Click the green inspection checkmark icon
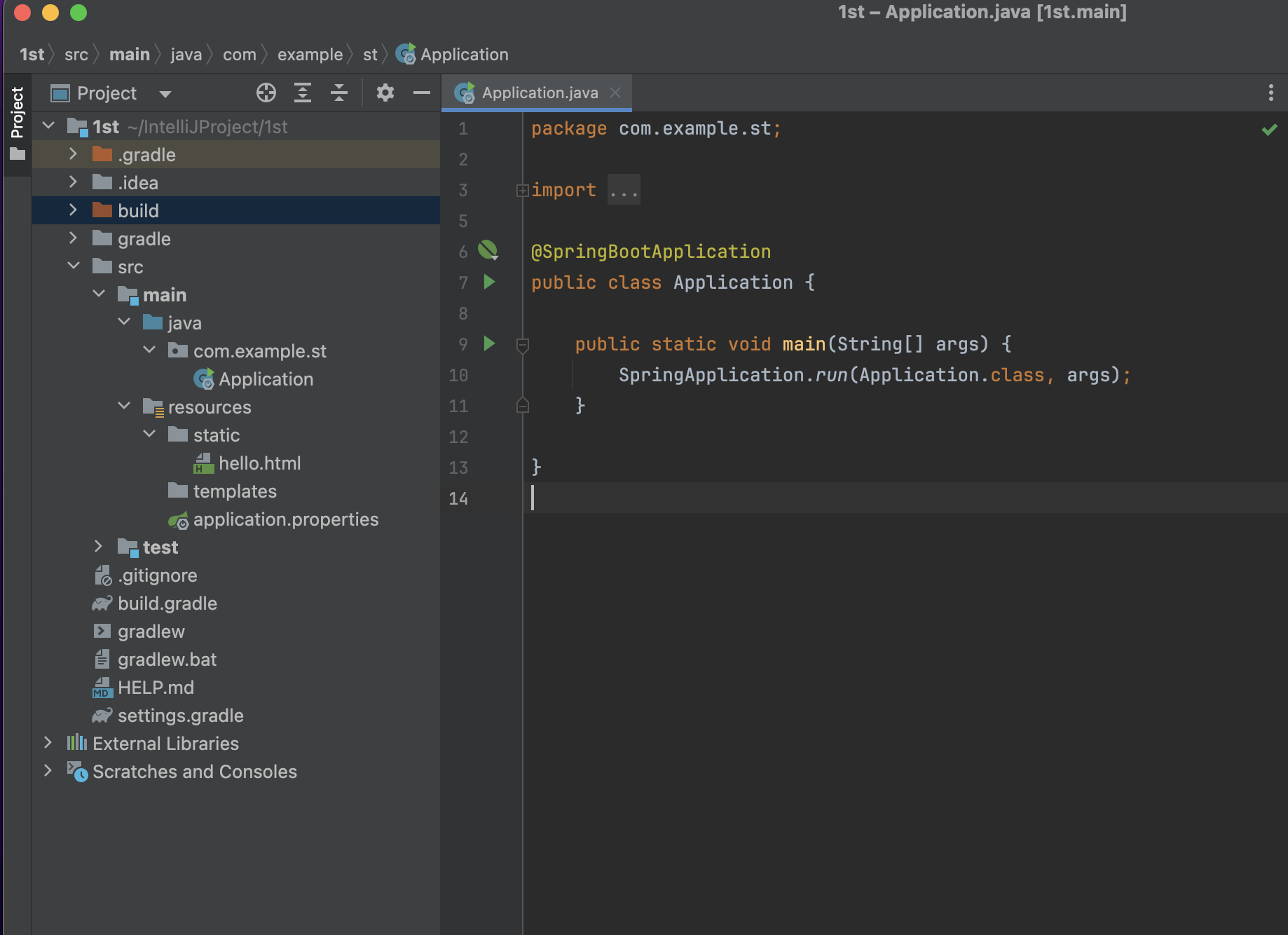The width and height of the screenshot is (1288, 935). pyautogui.click(x=1269, y=130)
